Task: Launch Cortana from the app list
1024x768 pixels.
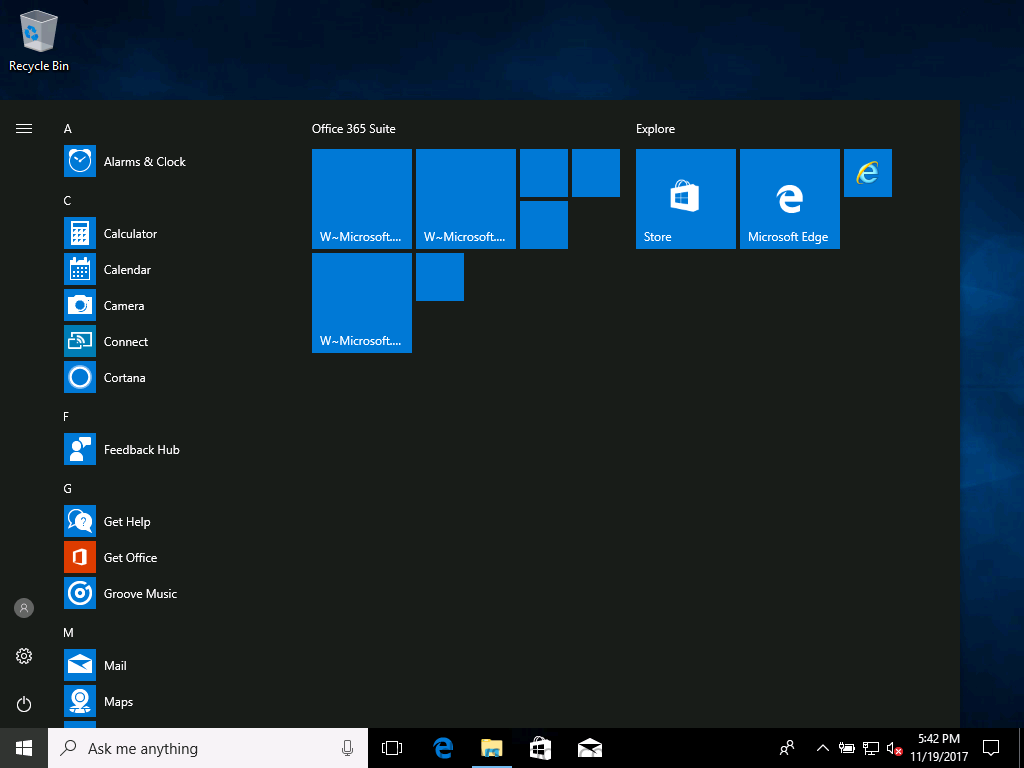Action: click(80, 377)
